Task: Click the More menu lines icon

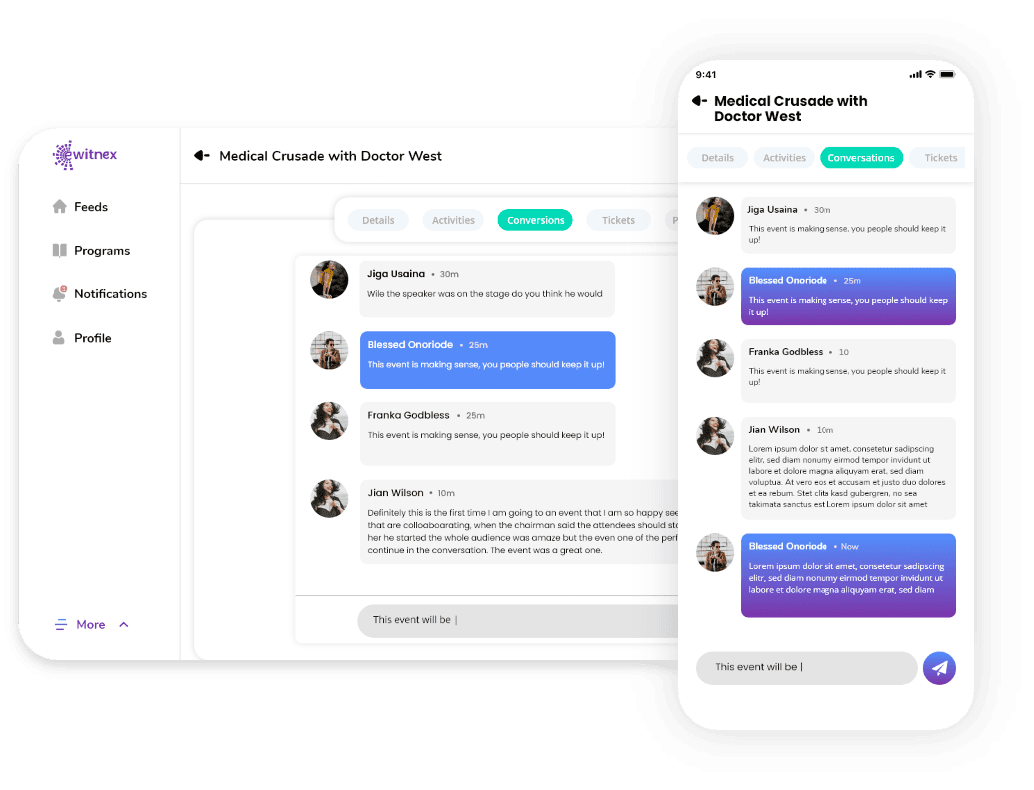Action: [x=61, y=624]
